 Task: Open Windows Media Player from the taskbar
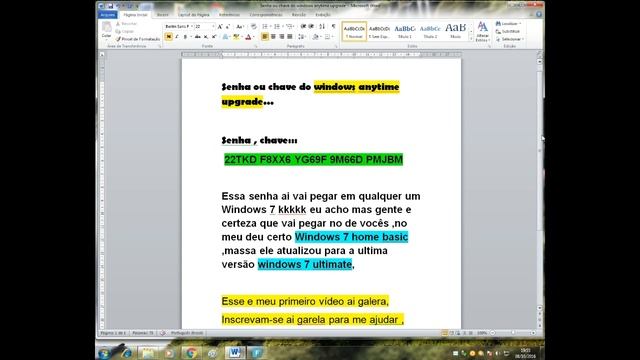tap(169, 352)
